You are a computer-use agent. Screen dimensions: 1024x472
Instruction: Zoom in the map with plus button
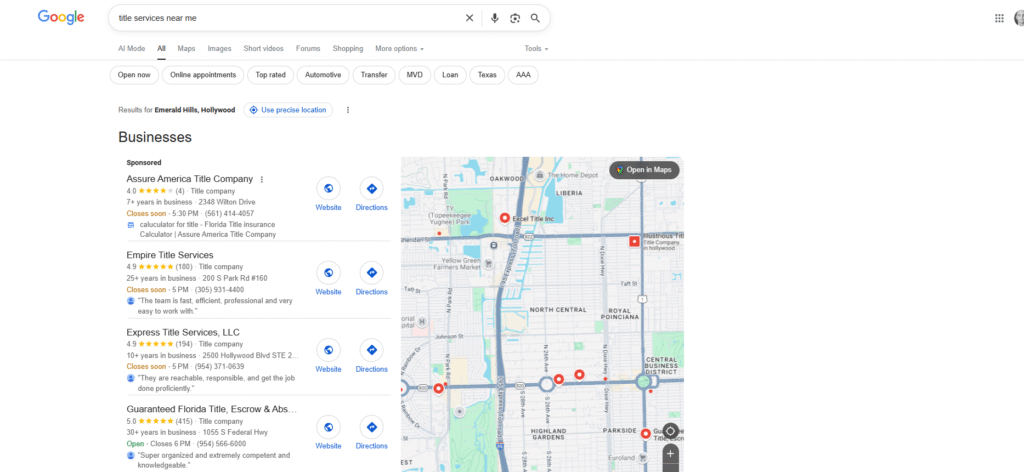click(x=671, y=454)
